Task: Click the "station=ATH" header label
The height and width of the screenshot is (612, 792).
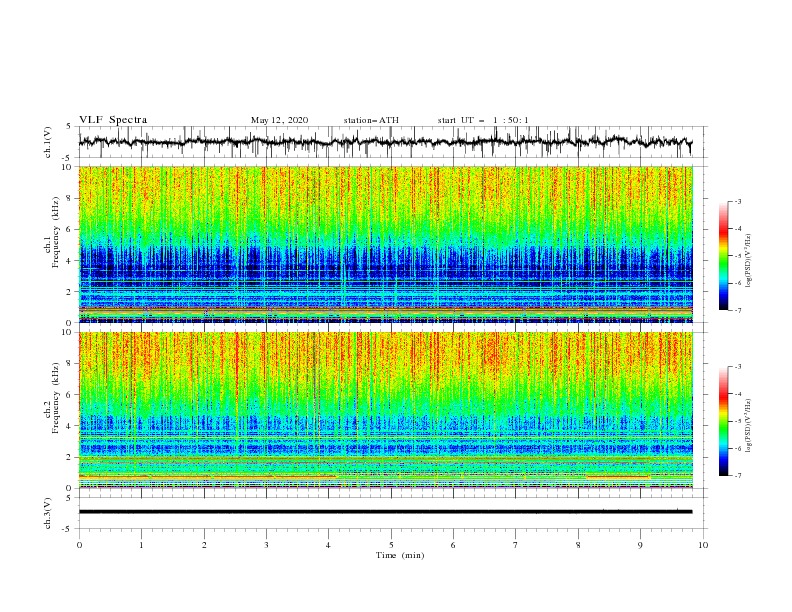Action: 371,120
